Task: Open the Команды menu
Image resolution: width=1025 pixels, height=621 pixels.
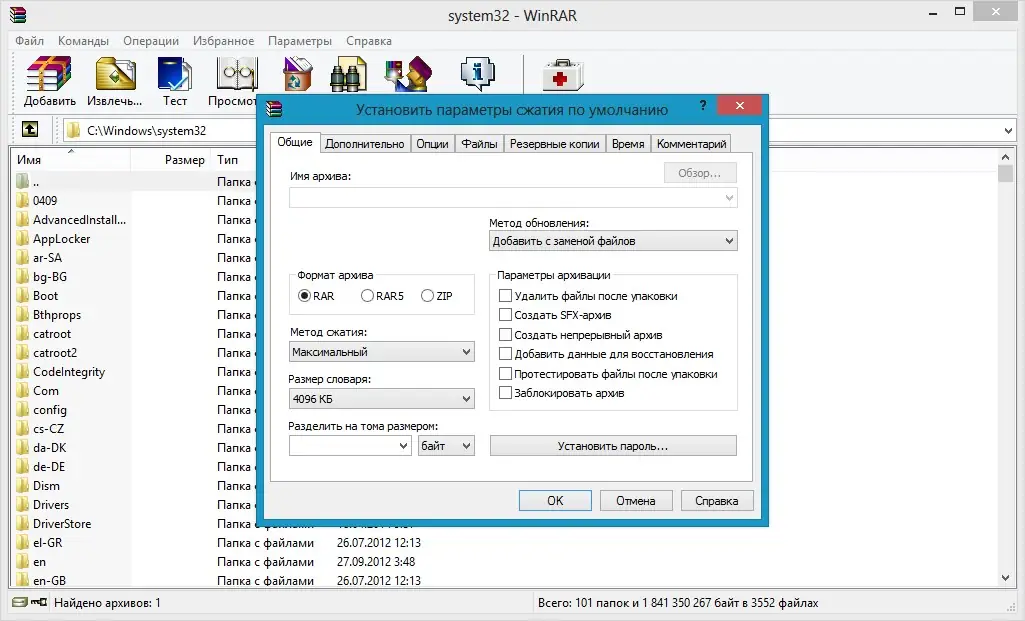Action: [x=83, y=41]
